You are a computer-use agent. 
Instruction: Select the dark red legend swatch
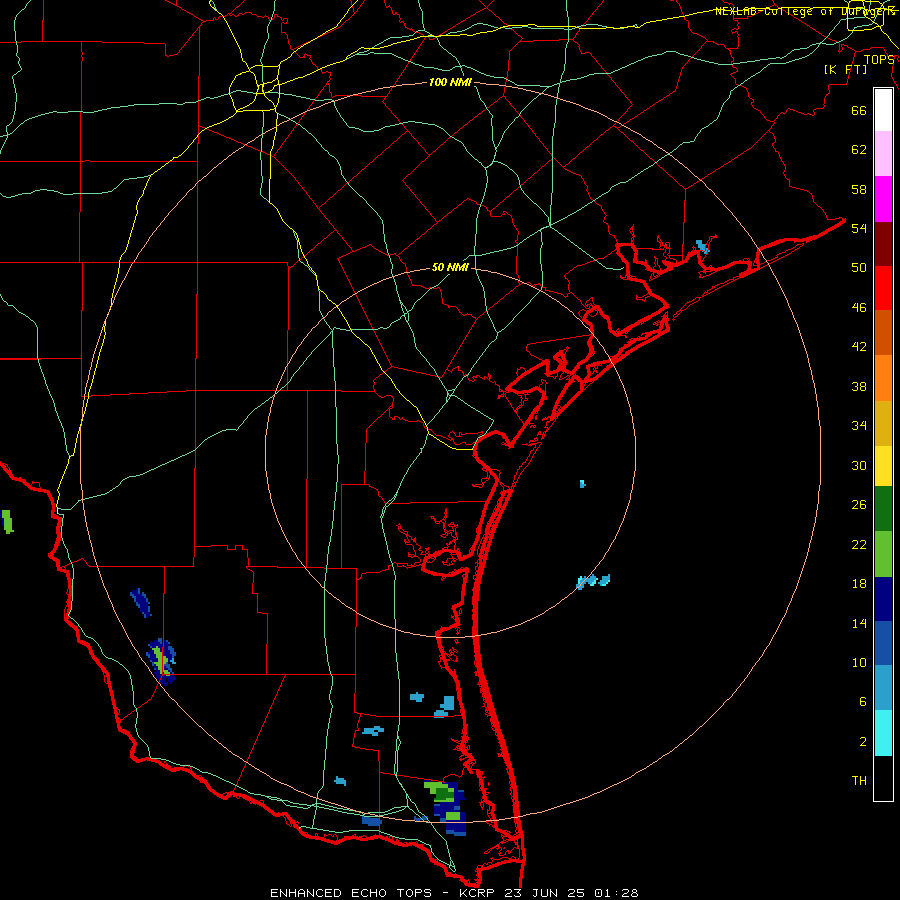(883, 244)
